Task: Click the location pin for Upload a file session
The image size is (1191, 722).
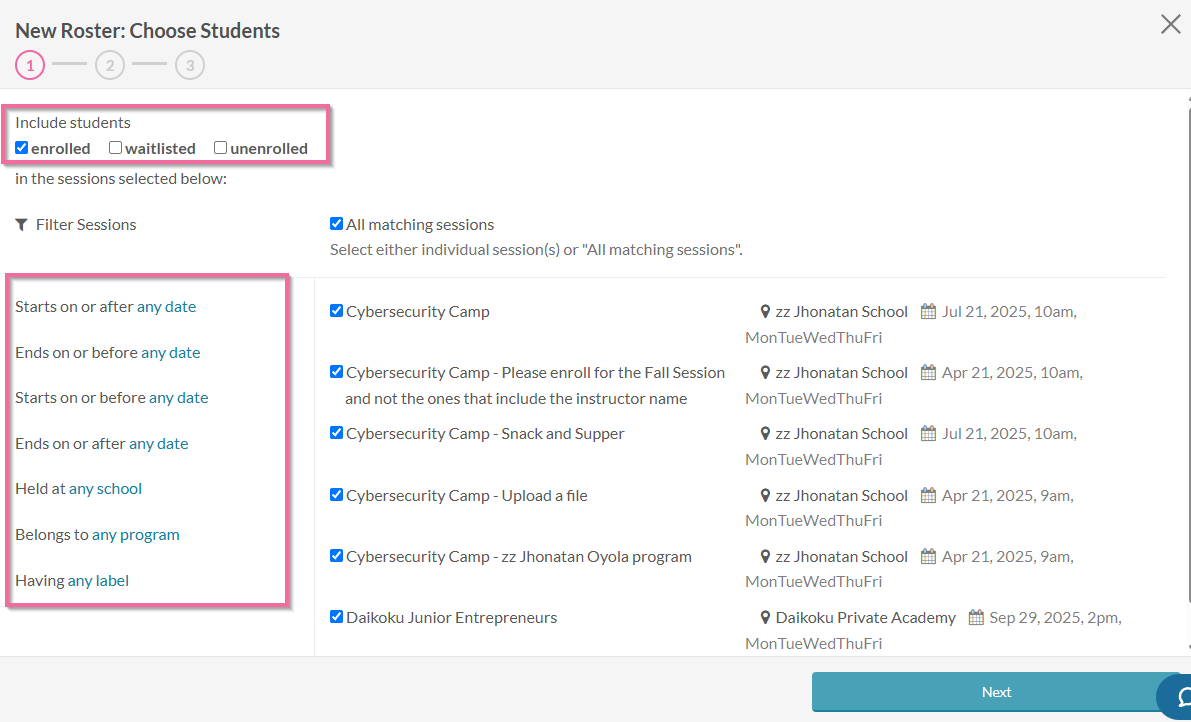Action: 764,494
